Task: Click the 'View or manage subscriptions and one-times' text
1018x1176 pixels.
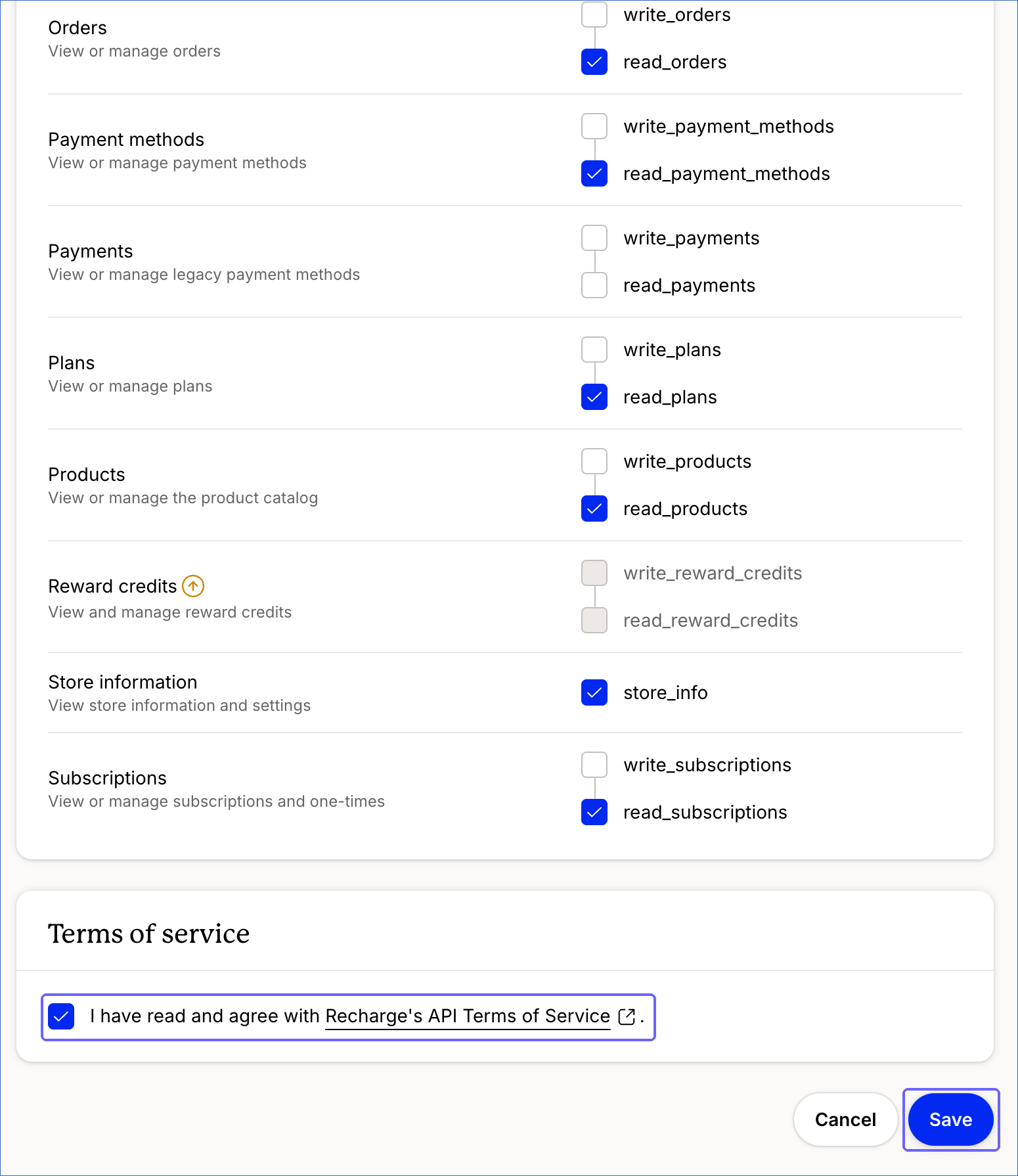Action: point(217,802)
